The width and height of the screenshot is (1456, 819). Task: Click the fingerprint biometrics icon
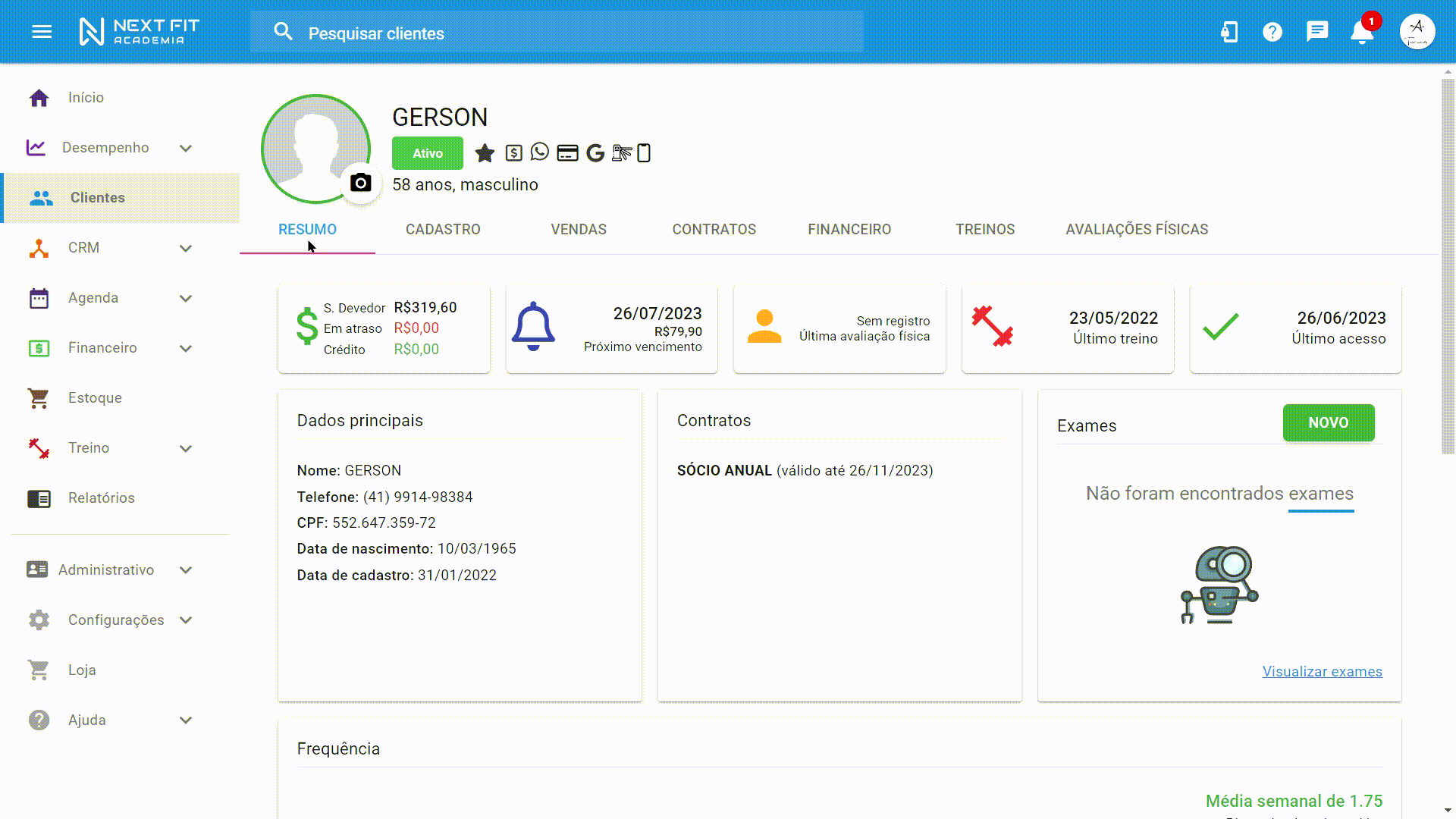pos(621,153)
